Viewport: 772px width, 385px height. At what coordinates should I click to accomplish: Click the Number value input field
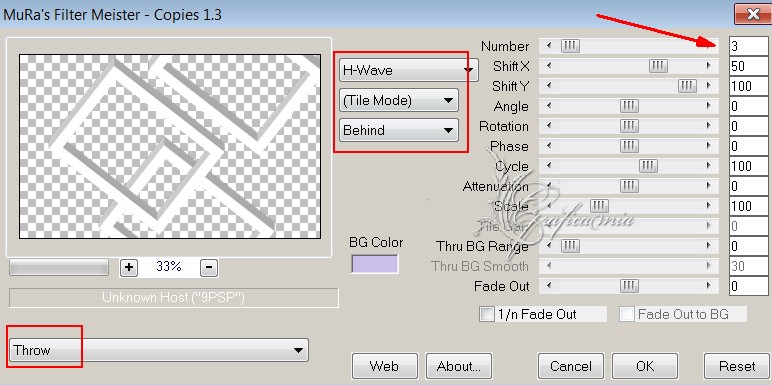748,46
